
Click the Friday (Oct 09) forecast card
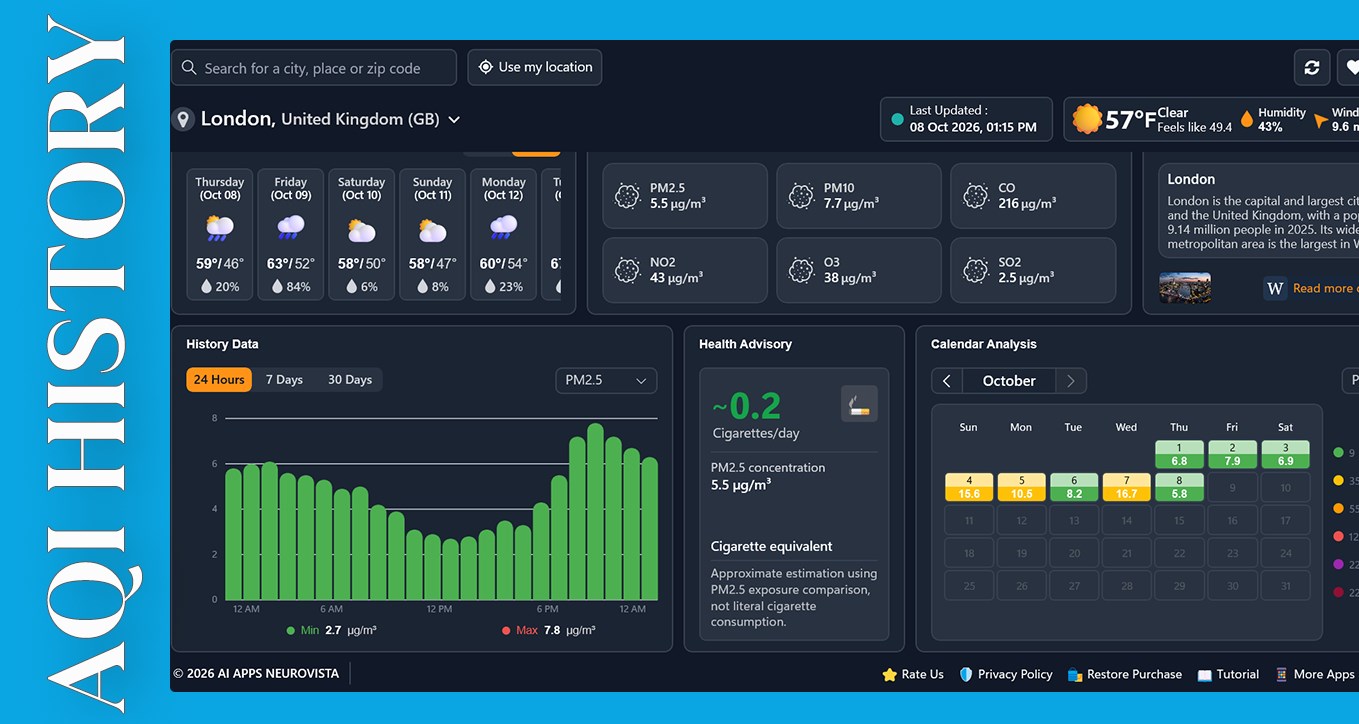pos(291,234)
